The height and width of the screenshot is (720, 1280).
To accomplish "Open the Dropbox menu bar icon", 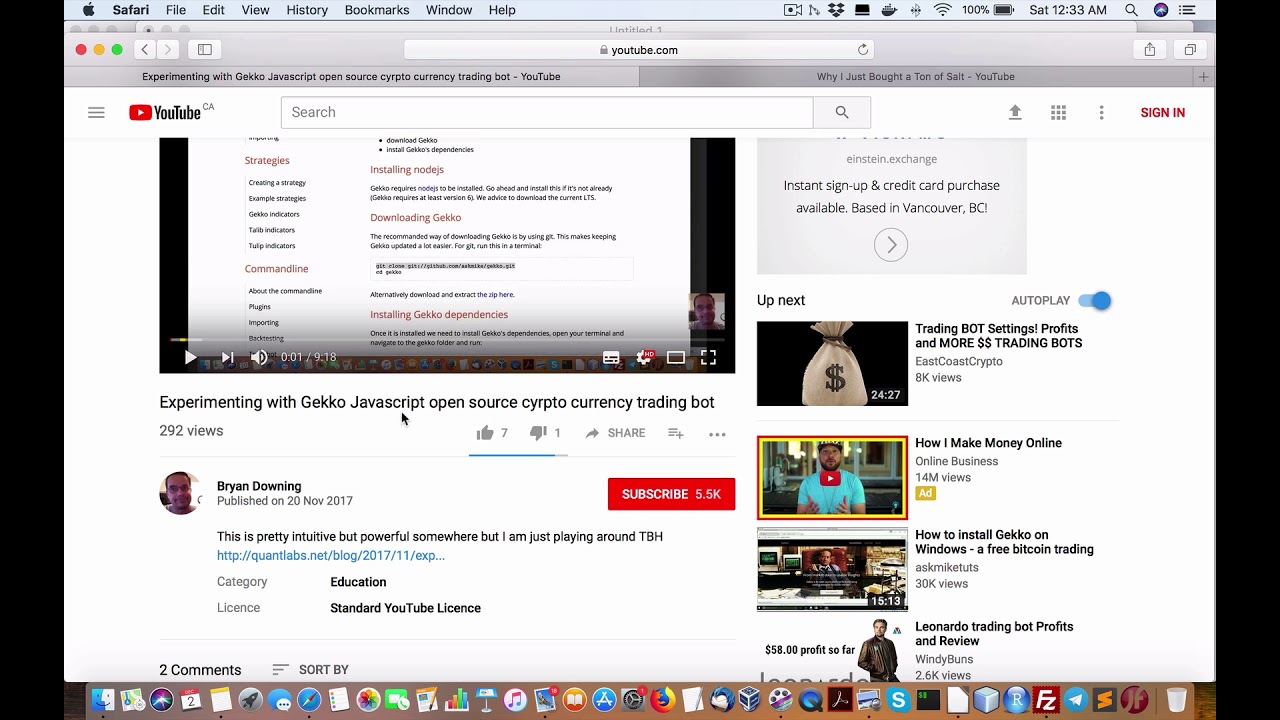I will pyautogui.click(x=837, y=10).
